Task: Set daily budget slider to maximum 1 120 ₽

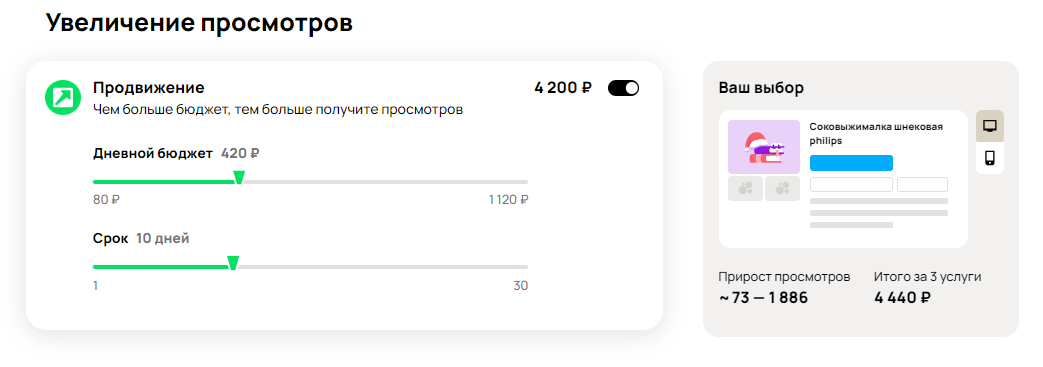Action: [x=527, y=182]
